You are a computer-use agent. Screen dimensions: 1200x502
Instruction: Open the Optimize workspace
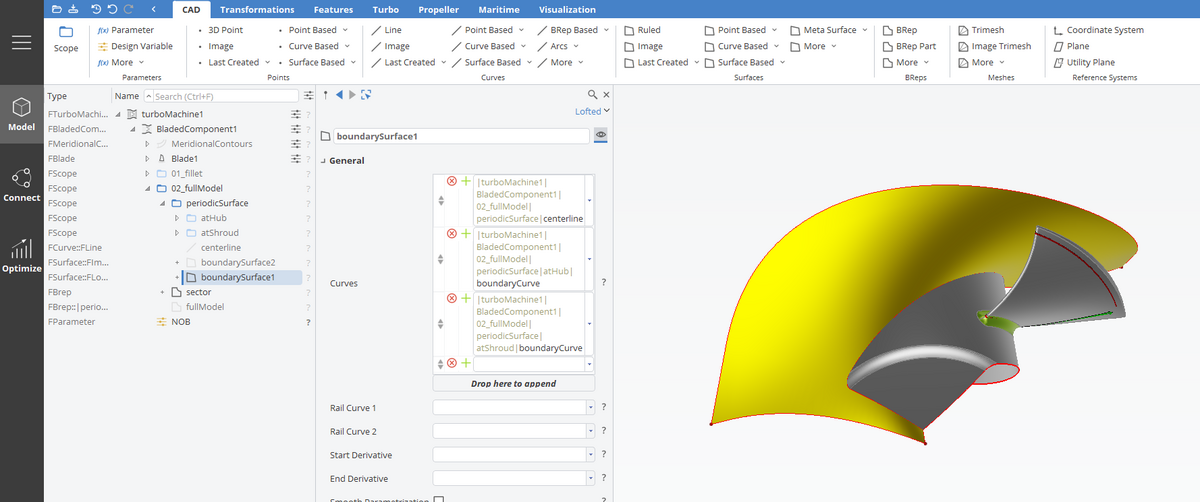coord(21,255)
